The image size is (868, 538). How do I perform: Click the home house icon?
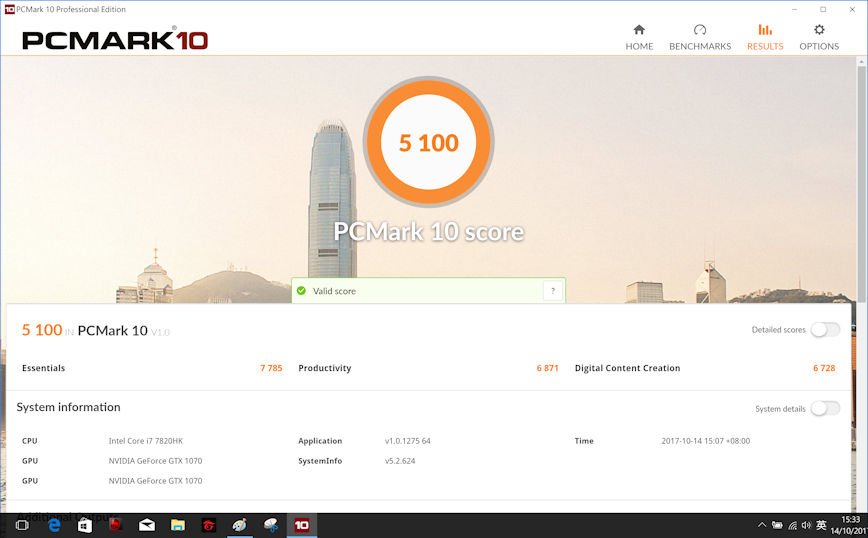639,29
